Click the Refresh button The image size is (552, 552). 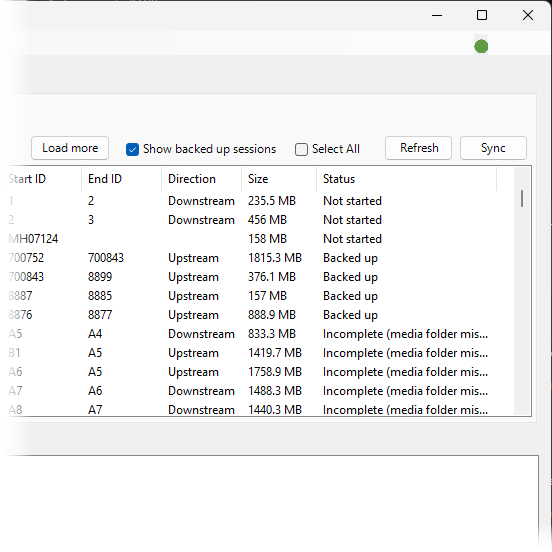[419, 148]
